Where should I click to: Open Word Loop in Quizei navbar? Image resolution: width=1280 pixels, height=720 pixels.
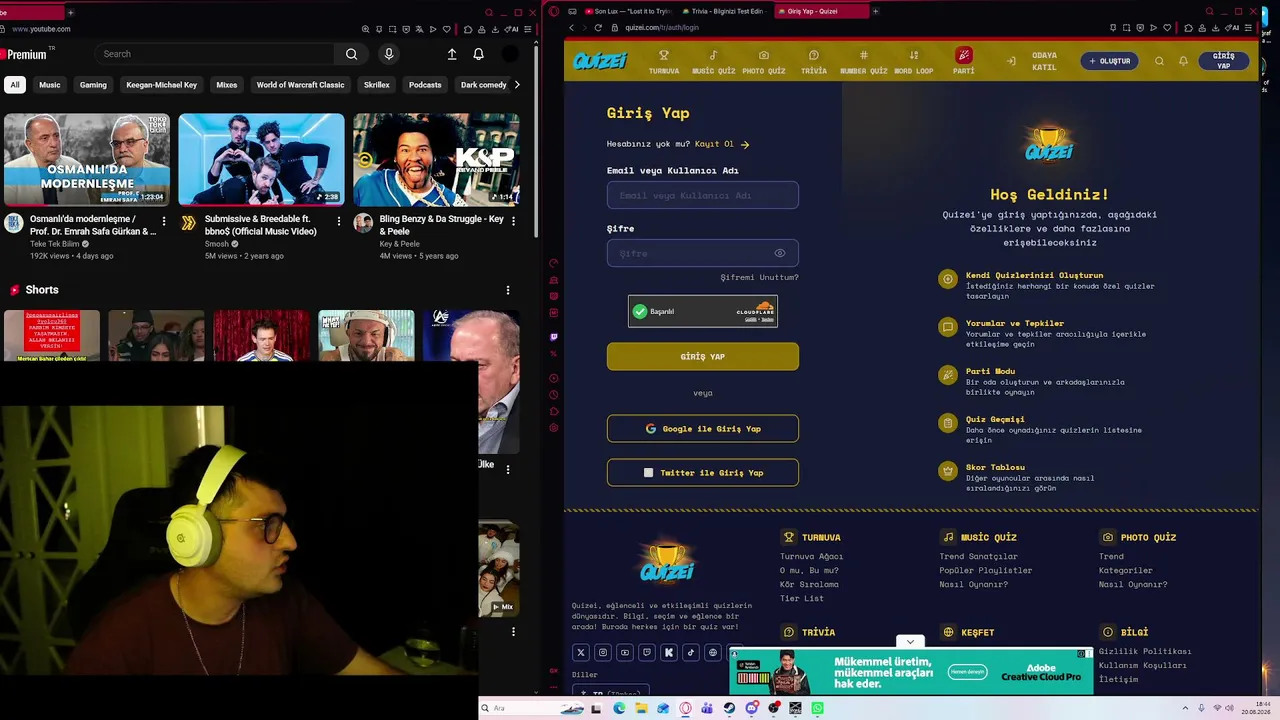pyautogui.click(x=913, y=61)
